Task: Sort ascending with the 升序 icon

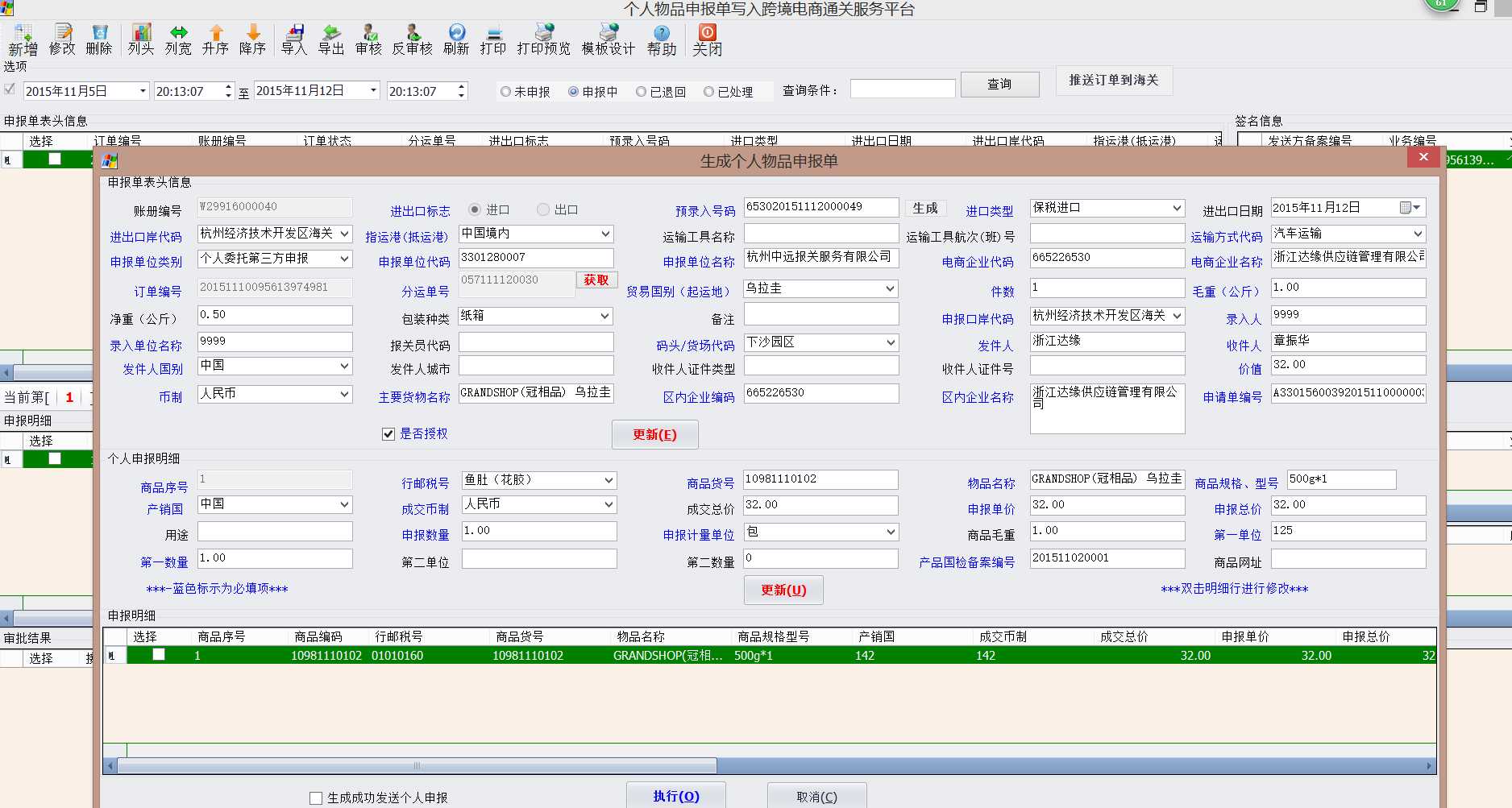Action: tap(215, 39)
